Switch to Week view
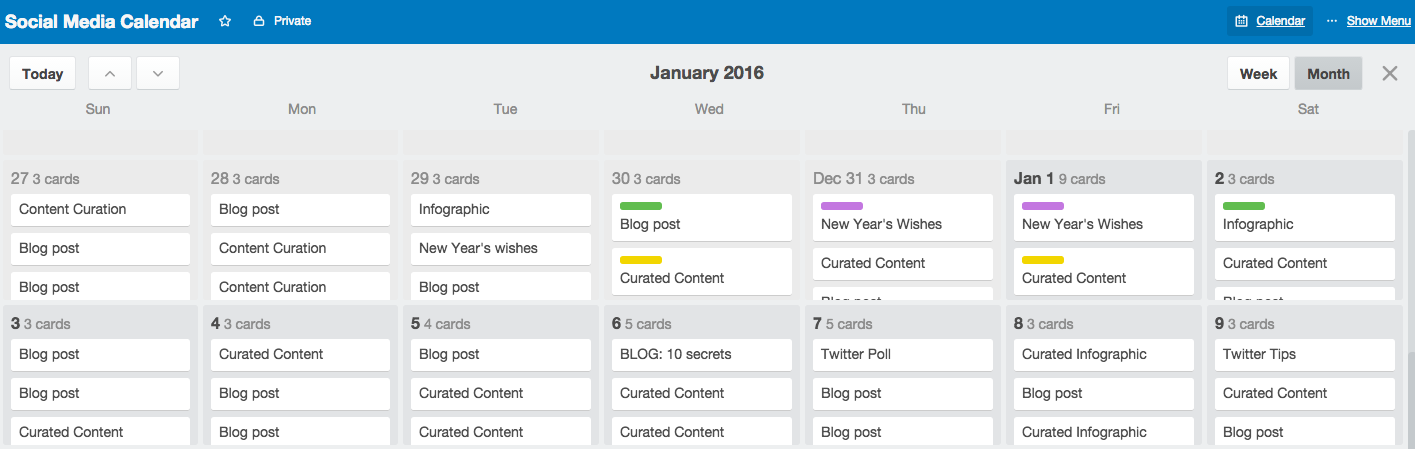The height and width of the screenshot is (449, 1415). point(1258,74)
